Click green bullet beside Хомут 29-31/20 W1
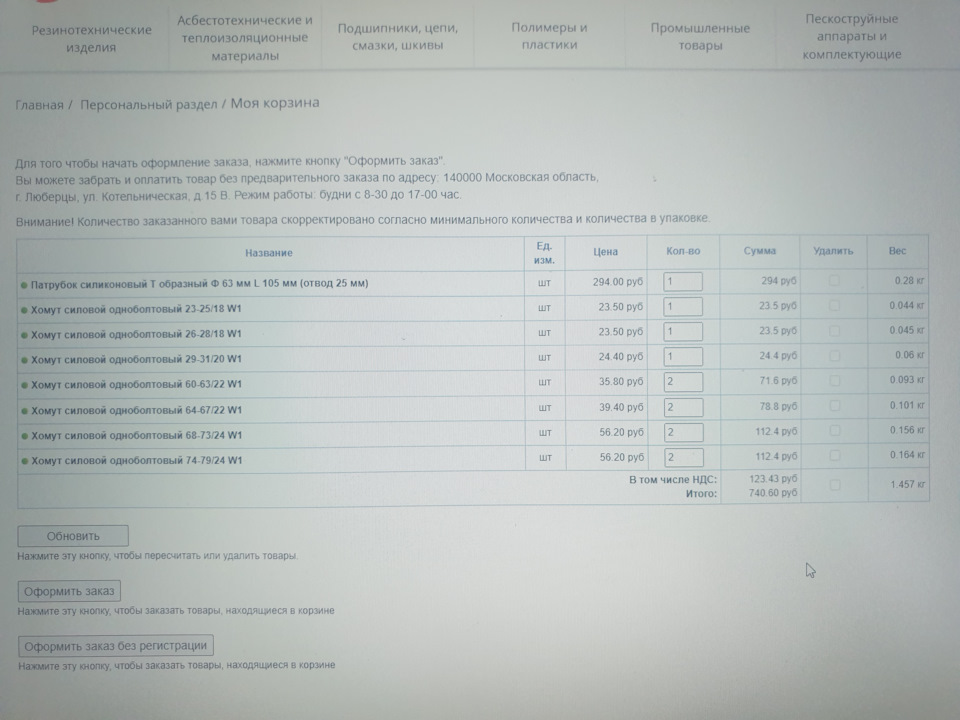 click(x=24, y=359)
